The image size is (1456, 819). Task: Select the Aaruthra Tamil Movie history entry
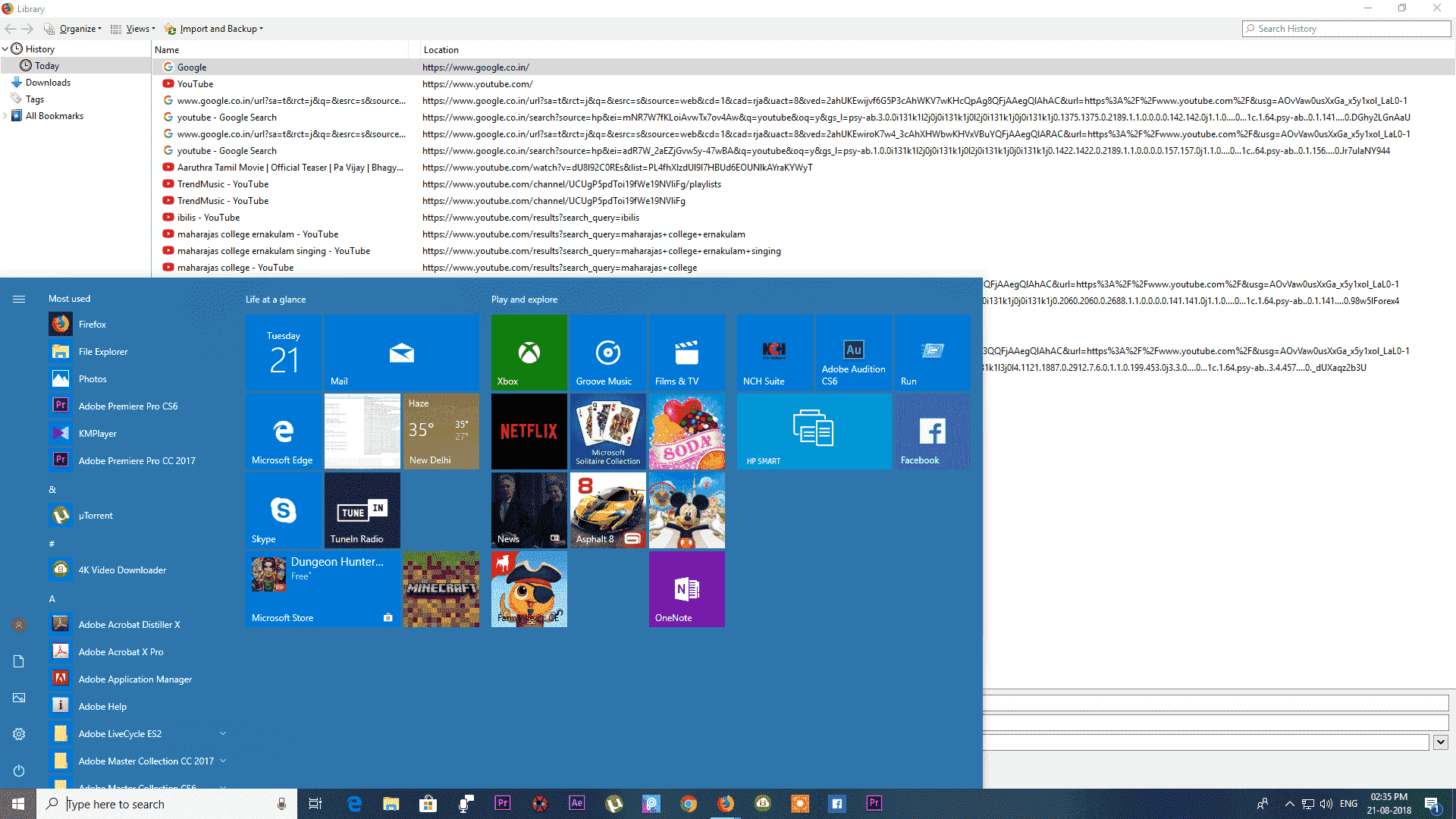804,168
